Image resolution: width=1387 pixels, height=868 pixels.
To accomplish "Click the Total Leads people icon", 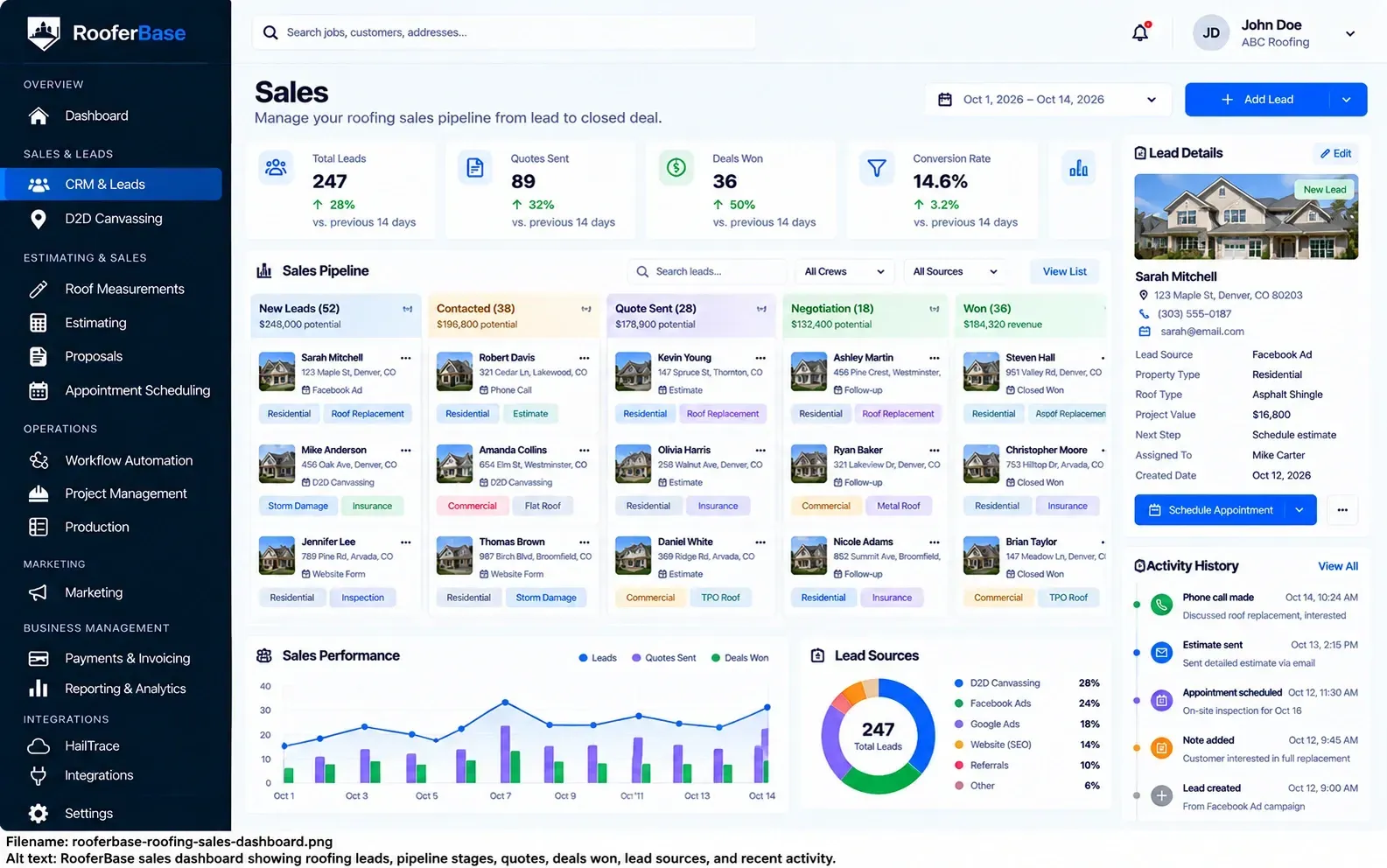I will [276, 167].
